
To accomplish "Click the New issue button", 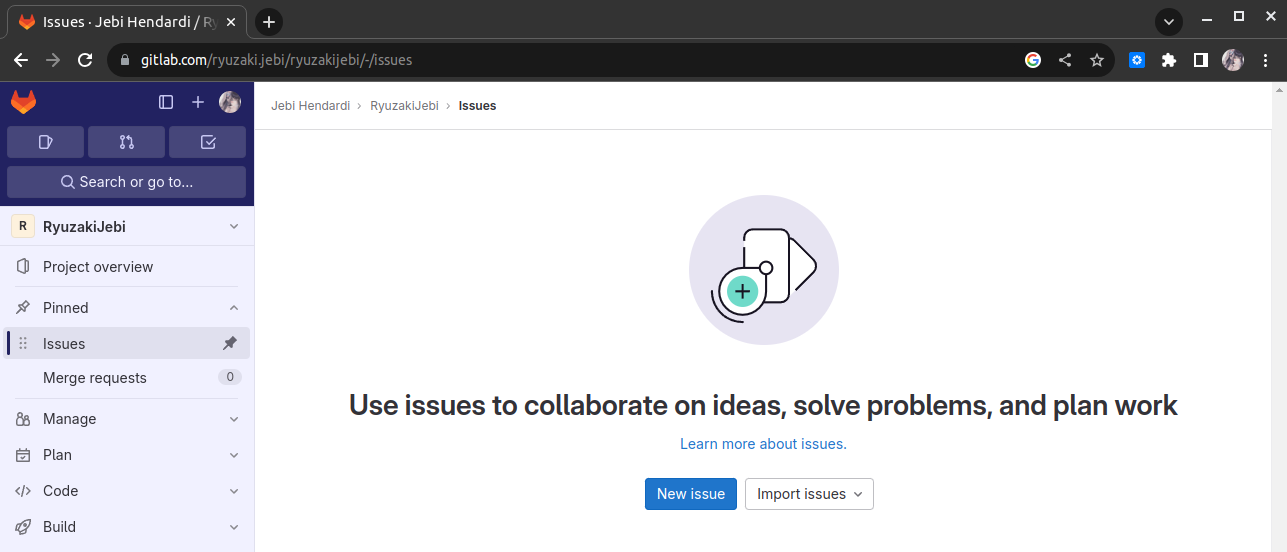I will tap(691, 494).
